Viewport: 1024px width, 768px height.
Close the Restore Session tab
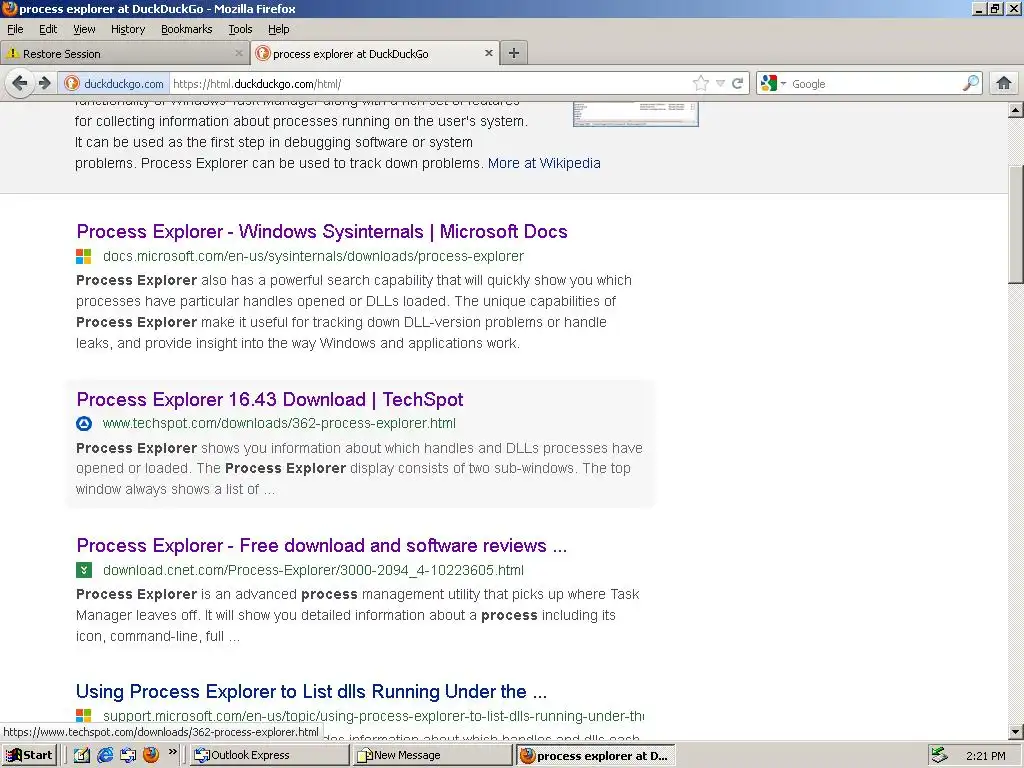[x=239, y=54]
